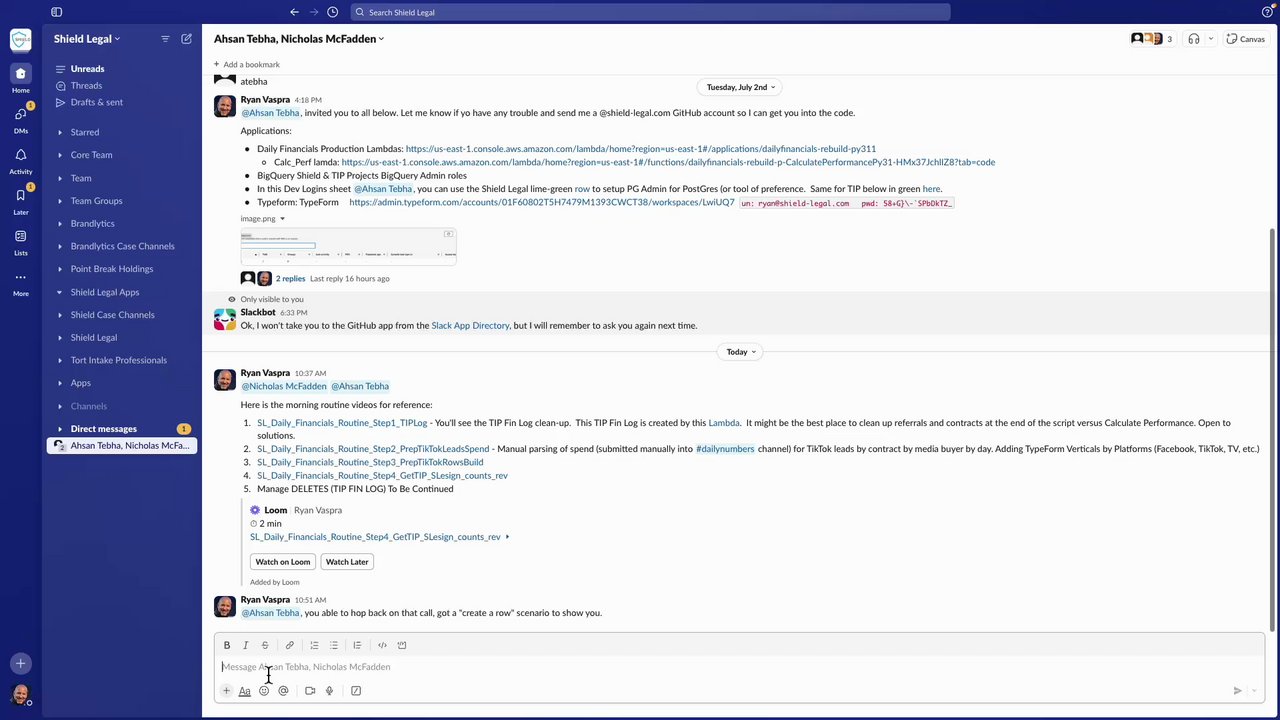View the conversation members avatars
This screenshot has height=720, width=1280.
coord(1151,39)
